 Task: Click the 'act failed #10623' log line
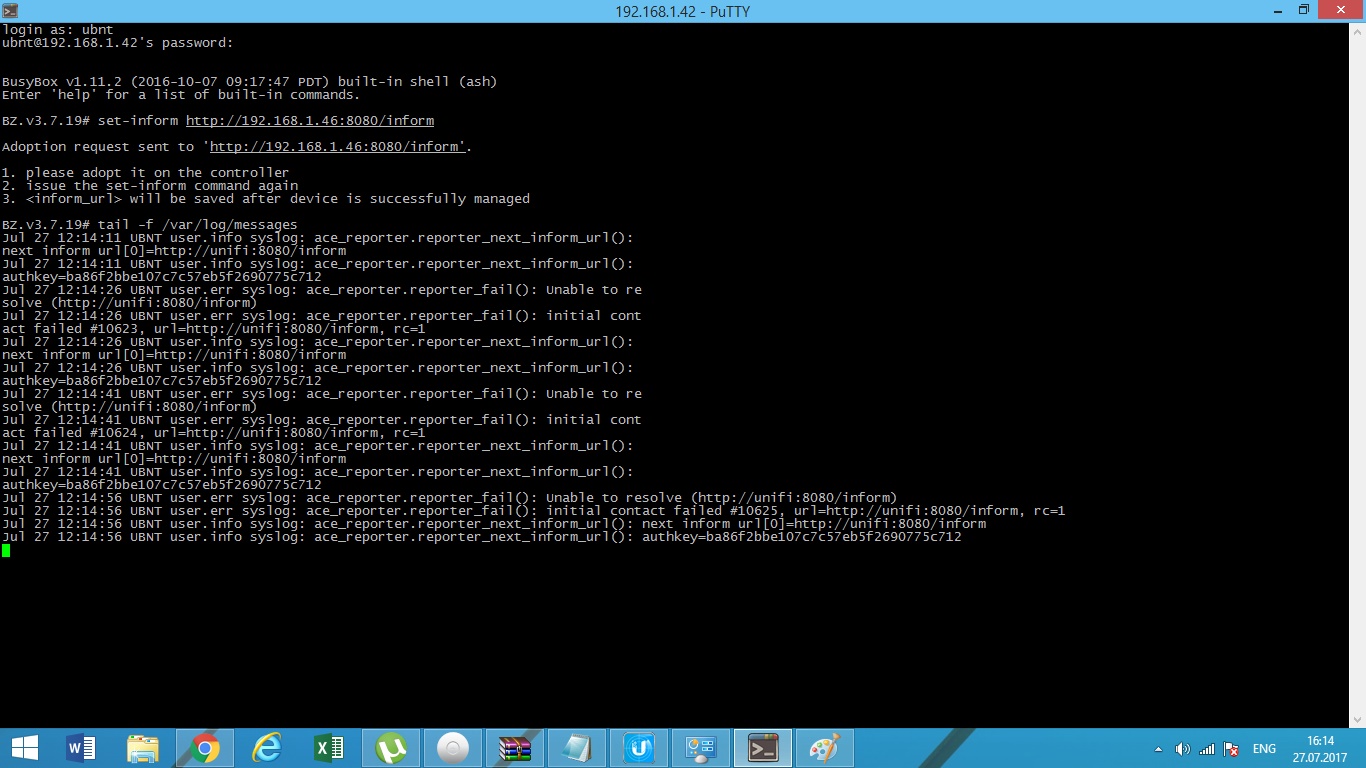[x=214, y=329]
